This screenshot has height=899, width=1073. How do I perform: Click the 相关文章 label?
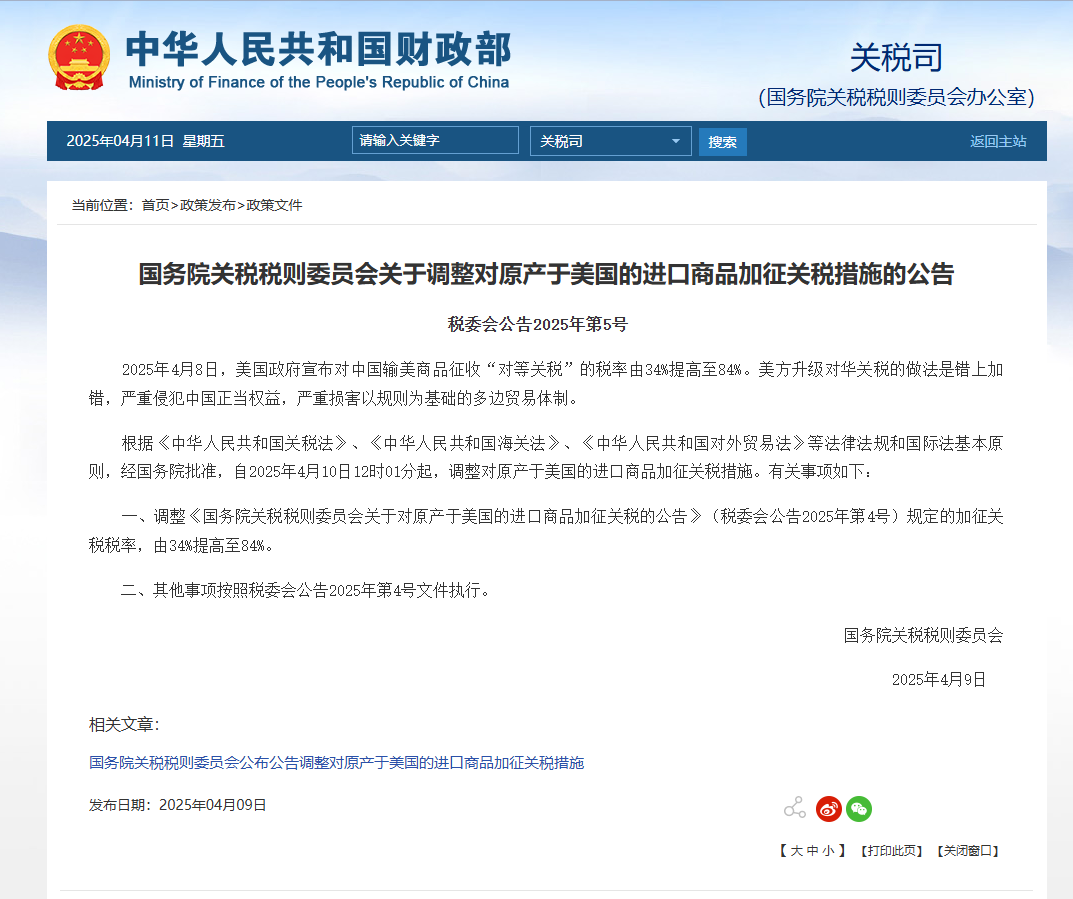point(124,725)
